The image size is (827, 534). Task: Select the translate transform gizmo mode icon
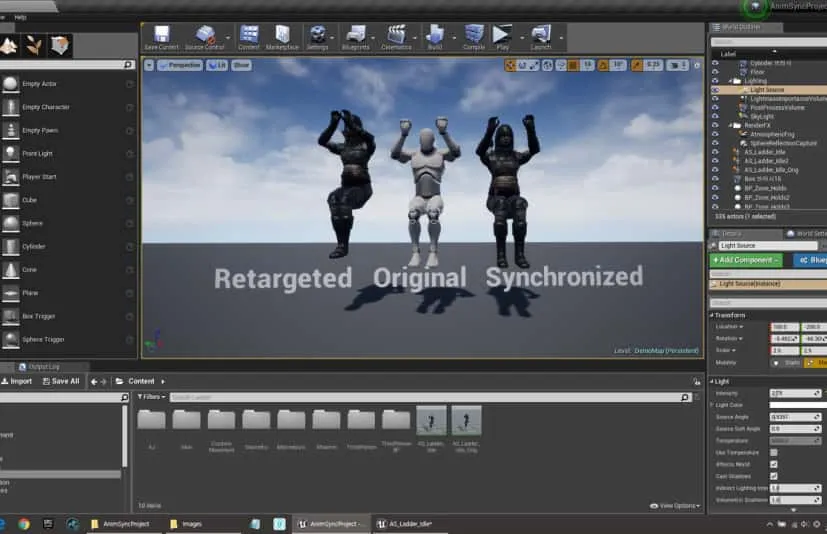[510, 65]
